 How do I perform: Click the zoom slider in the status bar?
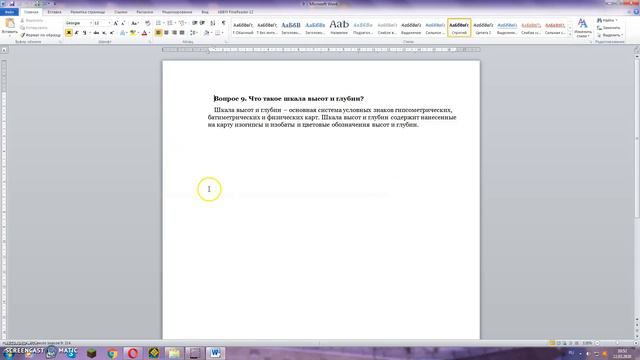(616, 343)
